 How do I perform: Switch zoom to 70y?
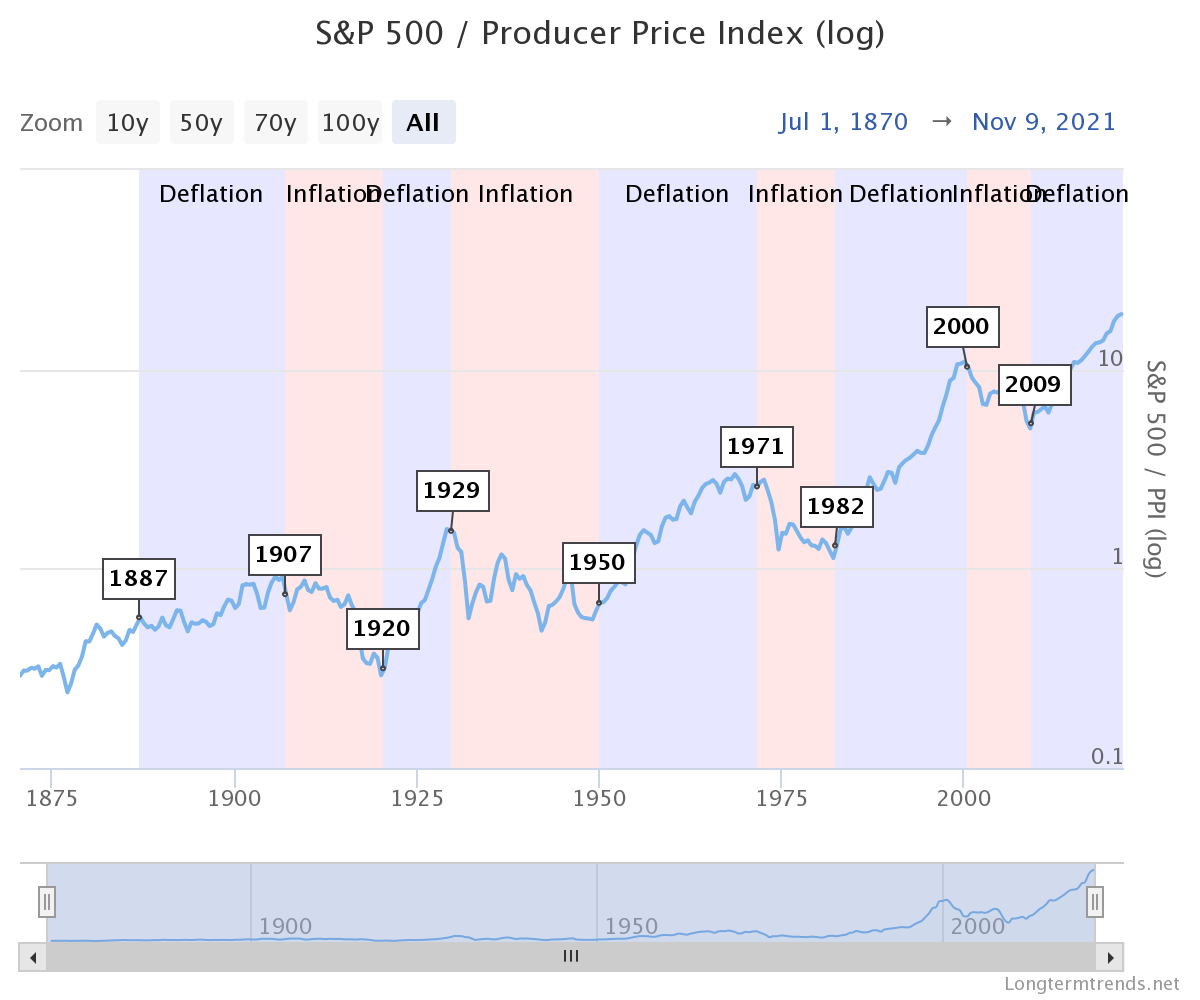click(x=275, y=123)
